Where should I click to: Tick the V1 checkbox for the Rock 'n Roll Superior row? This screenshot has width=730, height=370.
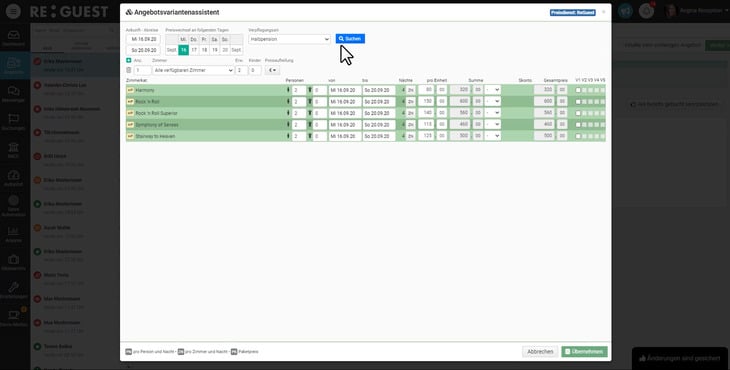[578, 113]
